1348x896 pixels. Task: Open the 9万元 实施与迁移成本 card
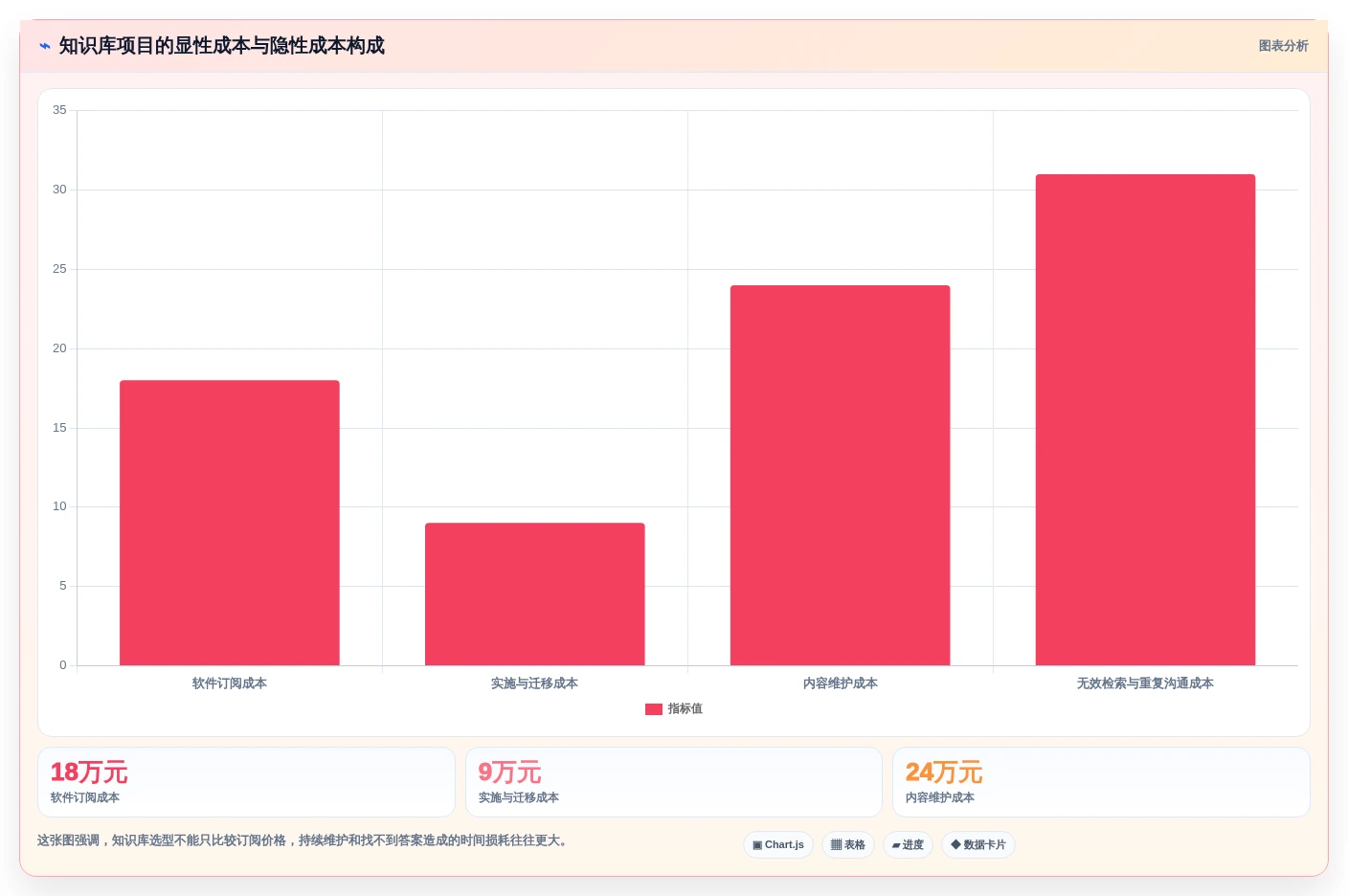click(674, 782)
